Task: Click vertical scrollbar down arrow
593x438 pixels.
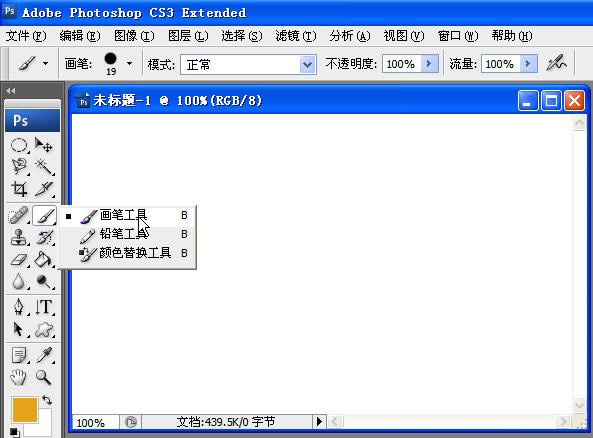Action: [579, 405]
